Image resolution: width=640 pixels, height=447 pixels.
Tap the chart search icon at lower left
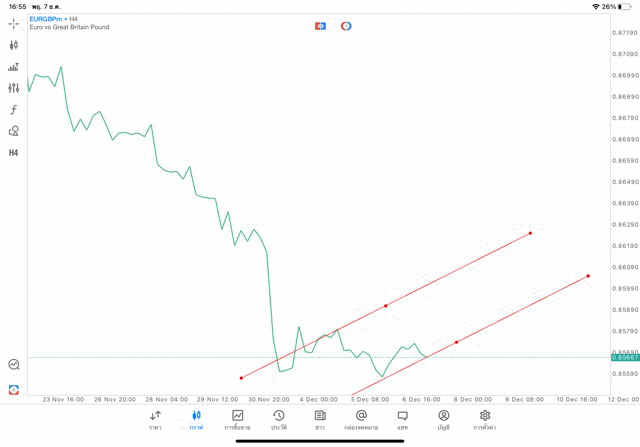click(14, 365)
